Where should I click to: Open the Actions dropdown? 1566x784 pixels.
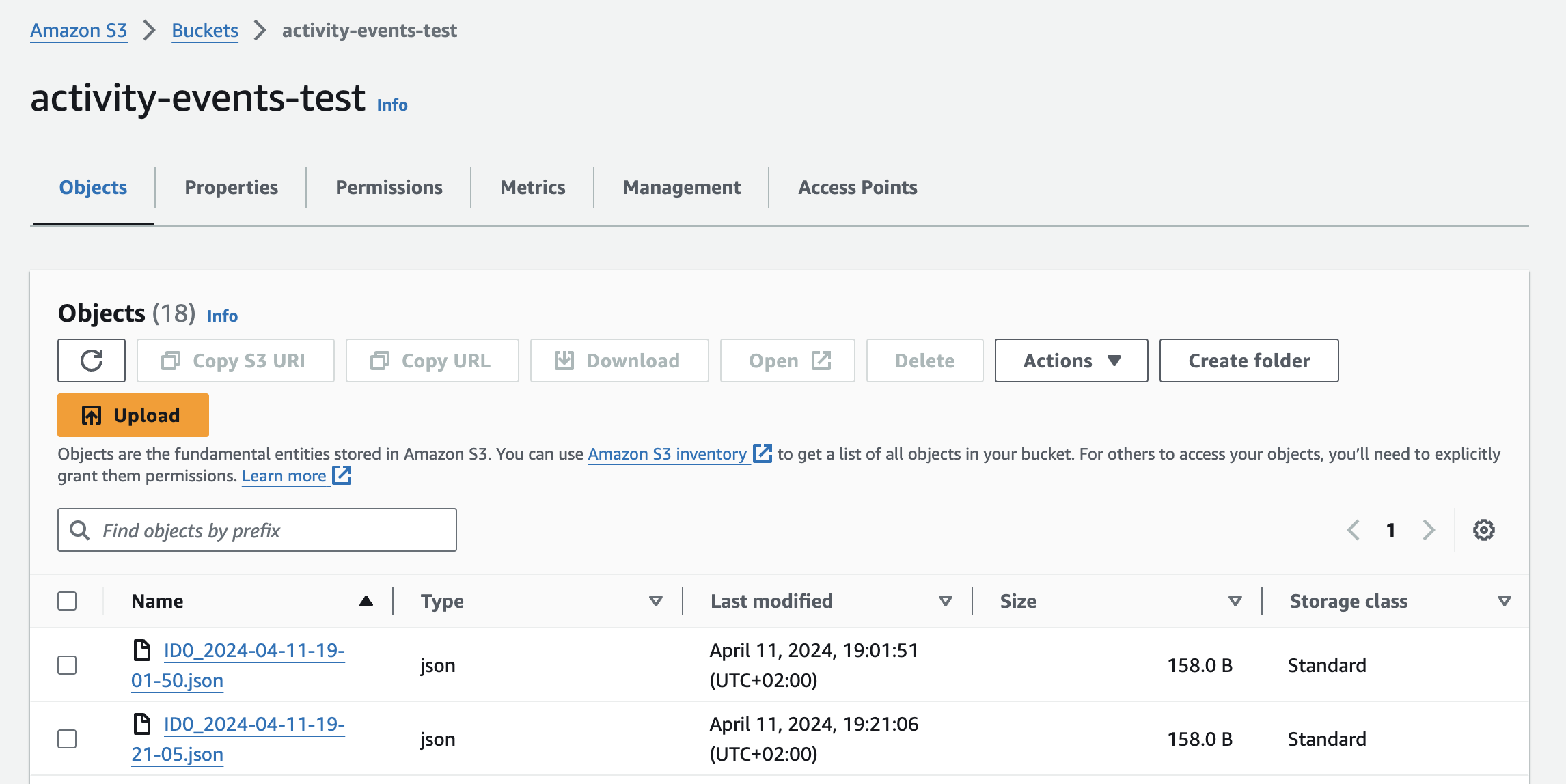click(x=1070, y=361)
